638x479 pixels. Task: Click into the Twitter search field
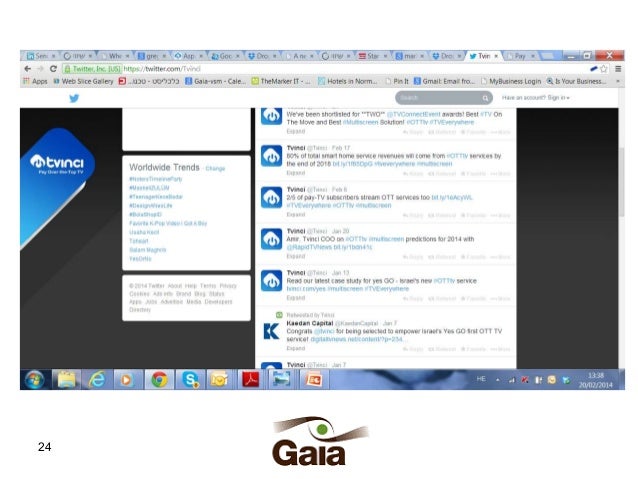tap(439, 98)
